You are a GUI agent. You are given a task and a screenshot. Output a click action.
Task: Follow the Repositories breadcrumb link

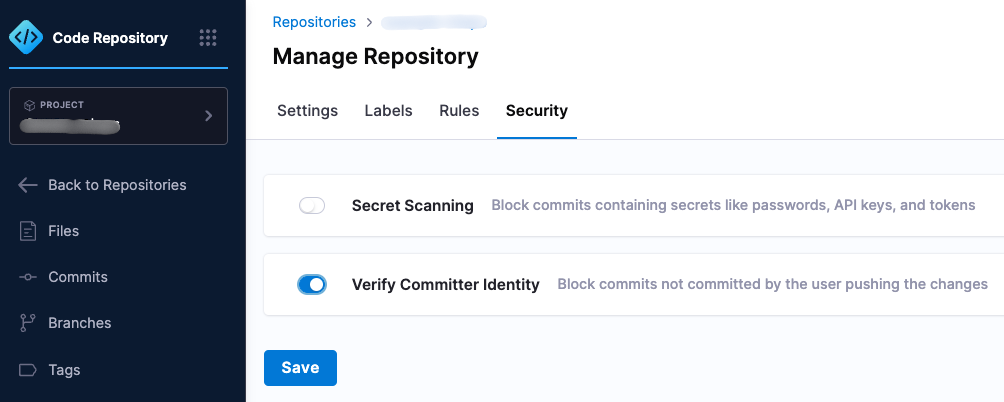(x=314, y=21)
